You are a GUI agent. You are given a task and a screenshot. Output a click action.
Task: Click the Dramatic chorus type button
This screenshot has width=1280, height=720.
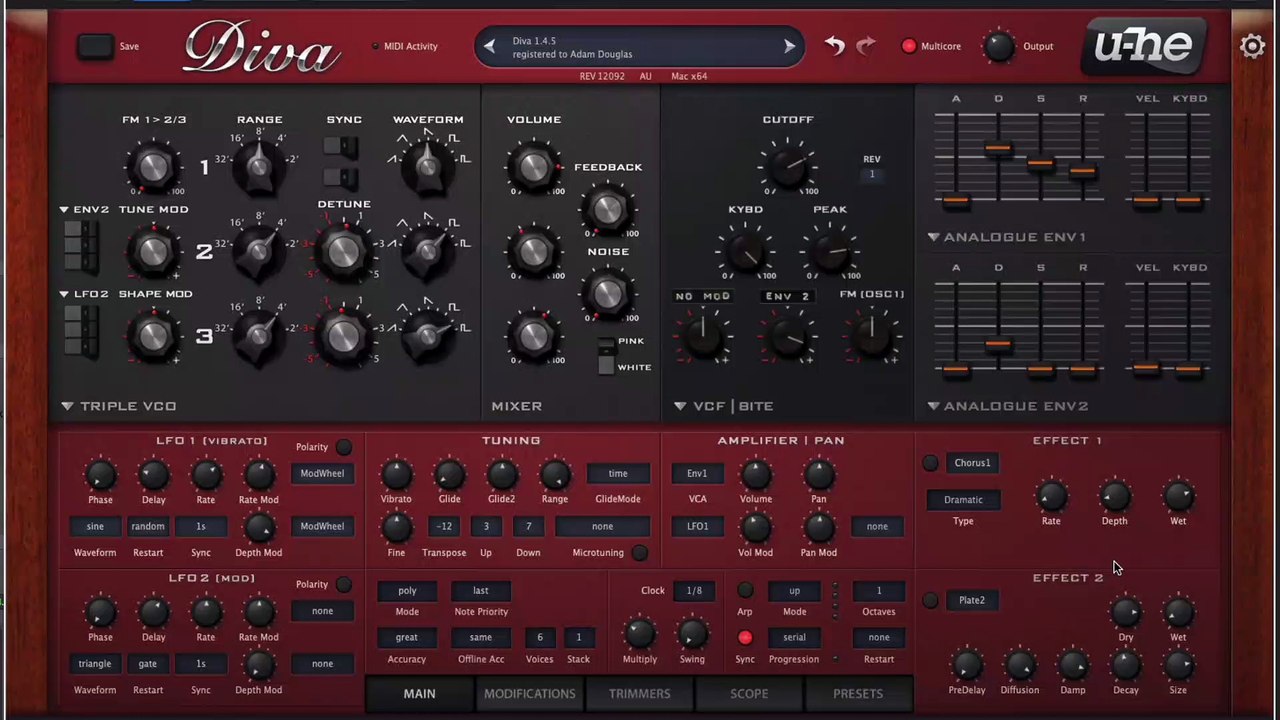pos(963,499)
